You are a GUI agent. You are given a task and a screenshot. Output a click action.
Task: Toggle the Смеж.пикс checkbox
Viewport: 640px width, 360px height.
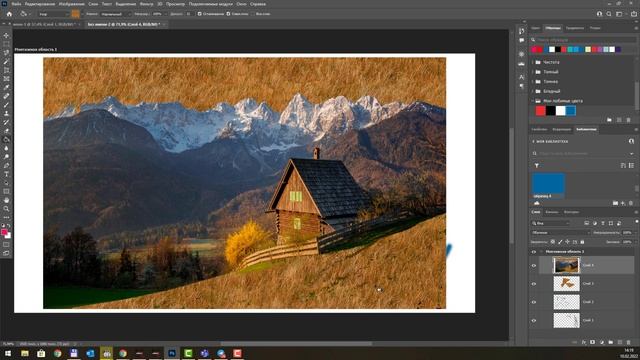point(228,14)
